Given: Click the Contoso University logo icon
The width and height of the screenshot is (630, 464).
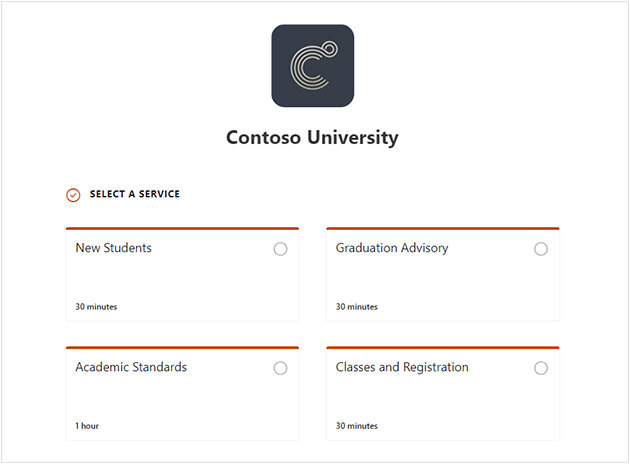Looking at the screenshot, I should [313, 66].
